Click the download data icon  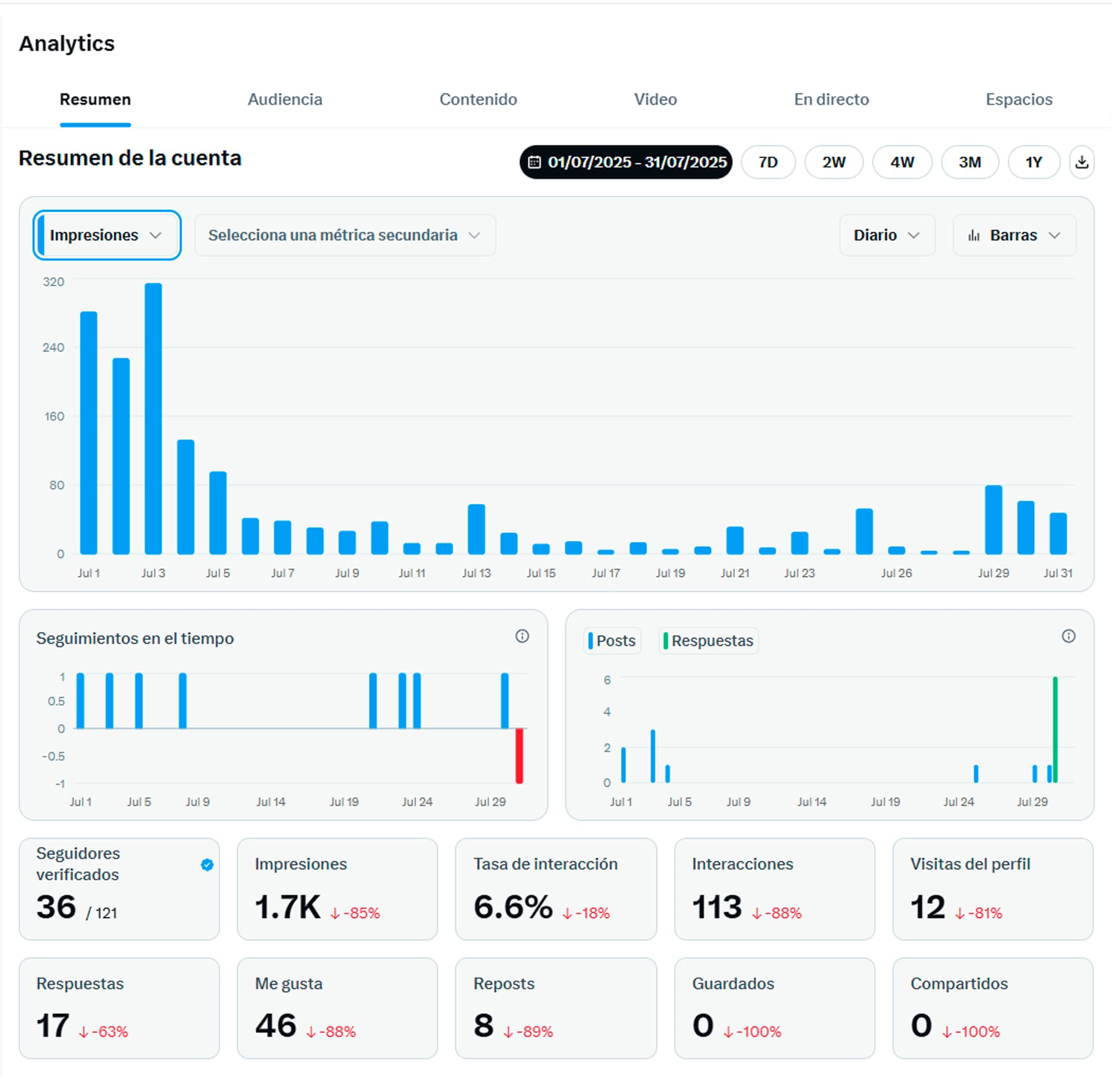[x=1081, y=162]
